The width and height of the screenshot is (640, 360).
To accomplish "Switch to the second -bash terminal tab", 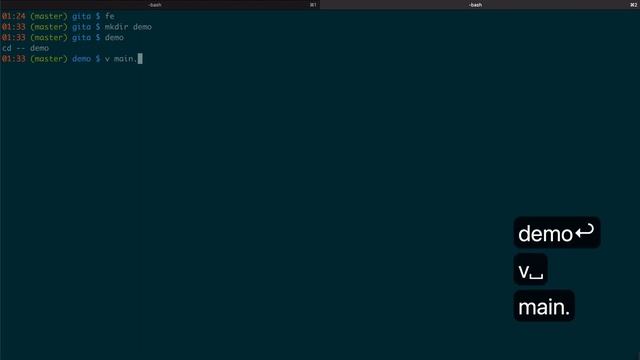I will (x=480, y=4).
